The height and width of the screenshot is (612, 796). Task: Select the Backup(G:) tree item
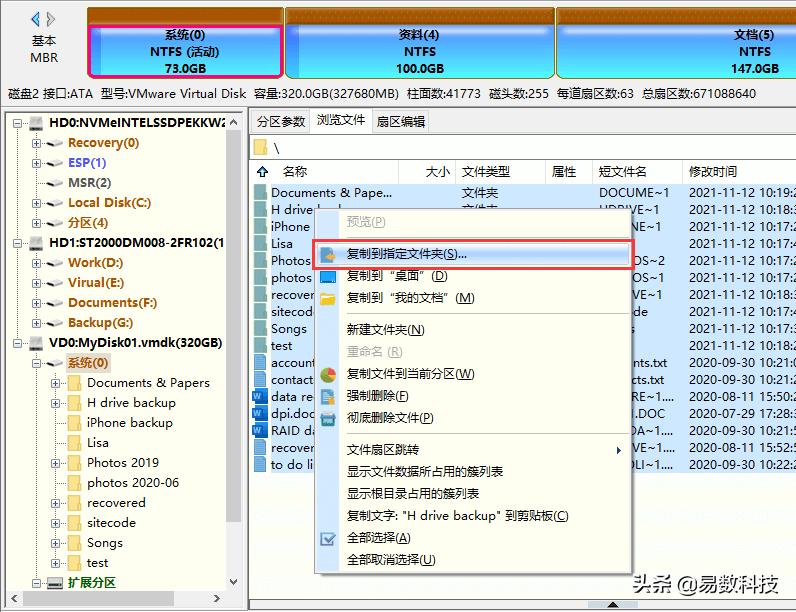101,323
